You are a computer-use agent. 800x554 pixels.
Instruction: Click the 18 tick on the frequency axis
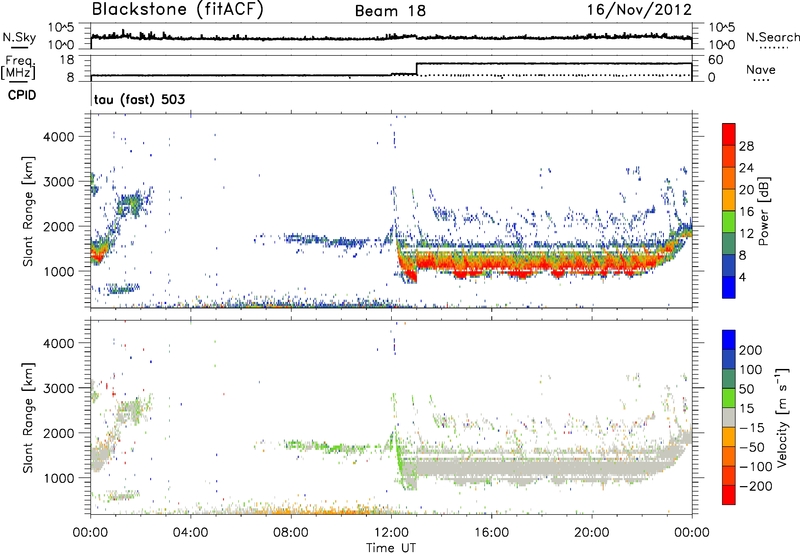coord(66,60)
